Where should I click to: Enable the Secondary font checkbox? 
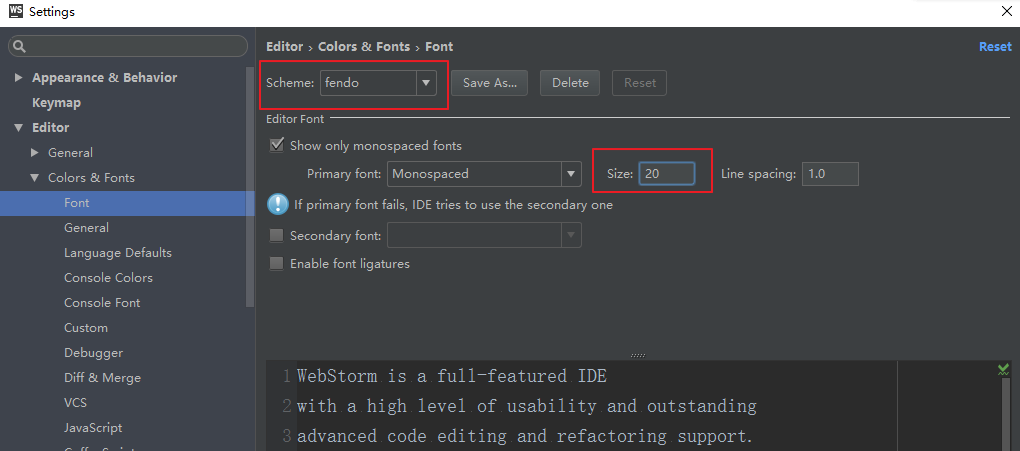click(x=277, y=236)
